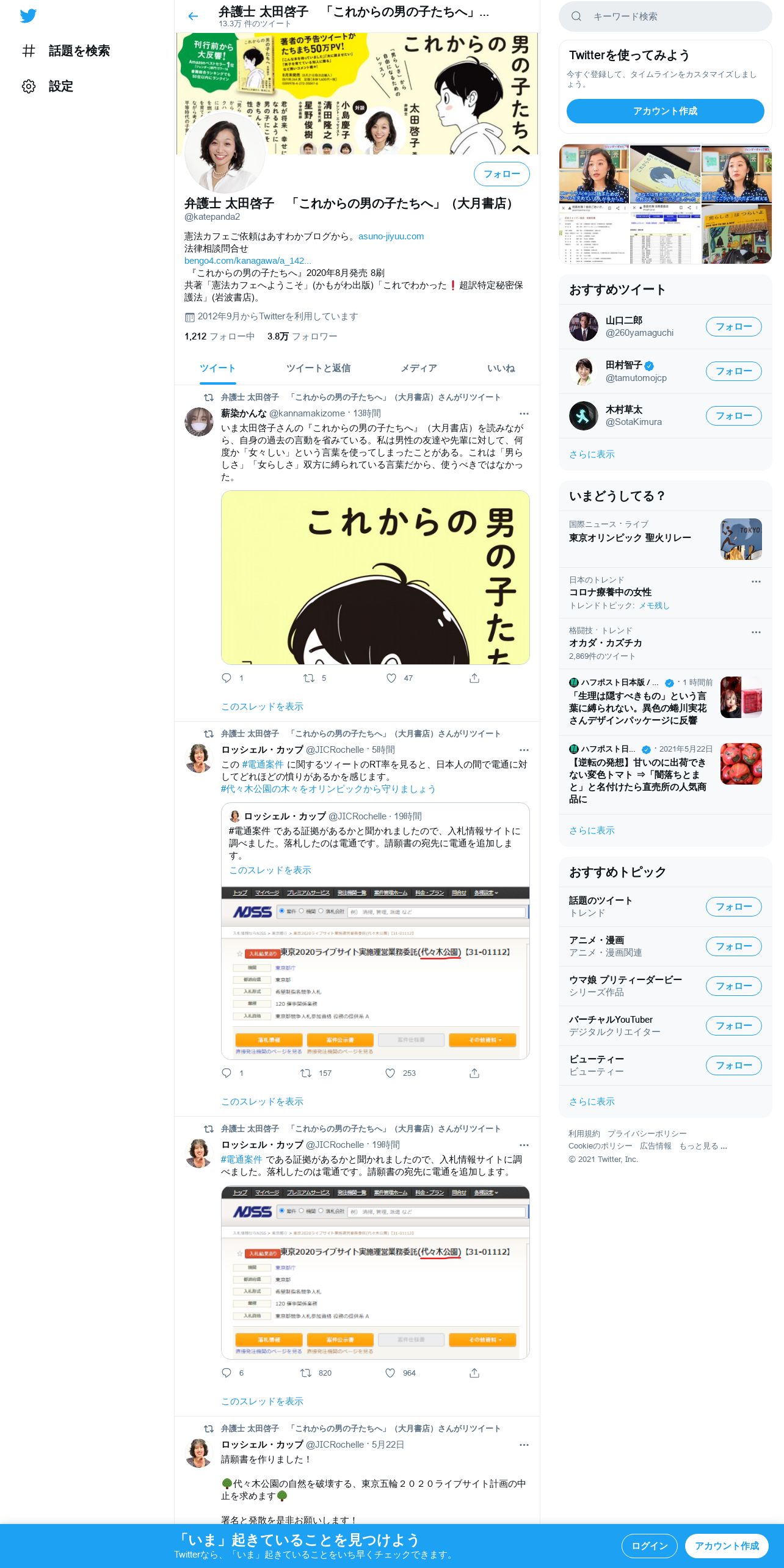Share the tweet with 253 likes
The height and width of the screenshot is (1568, 784).
474,1073
